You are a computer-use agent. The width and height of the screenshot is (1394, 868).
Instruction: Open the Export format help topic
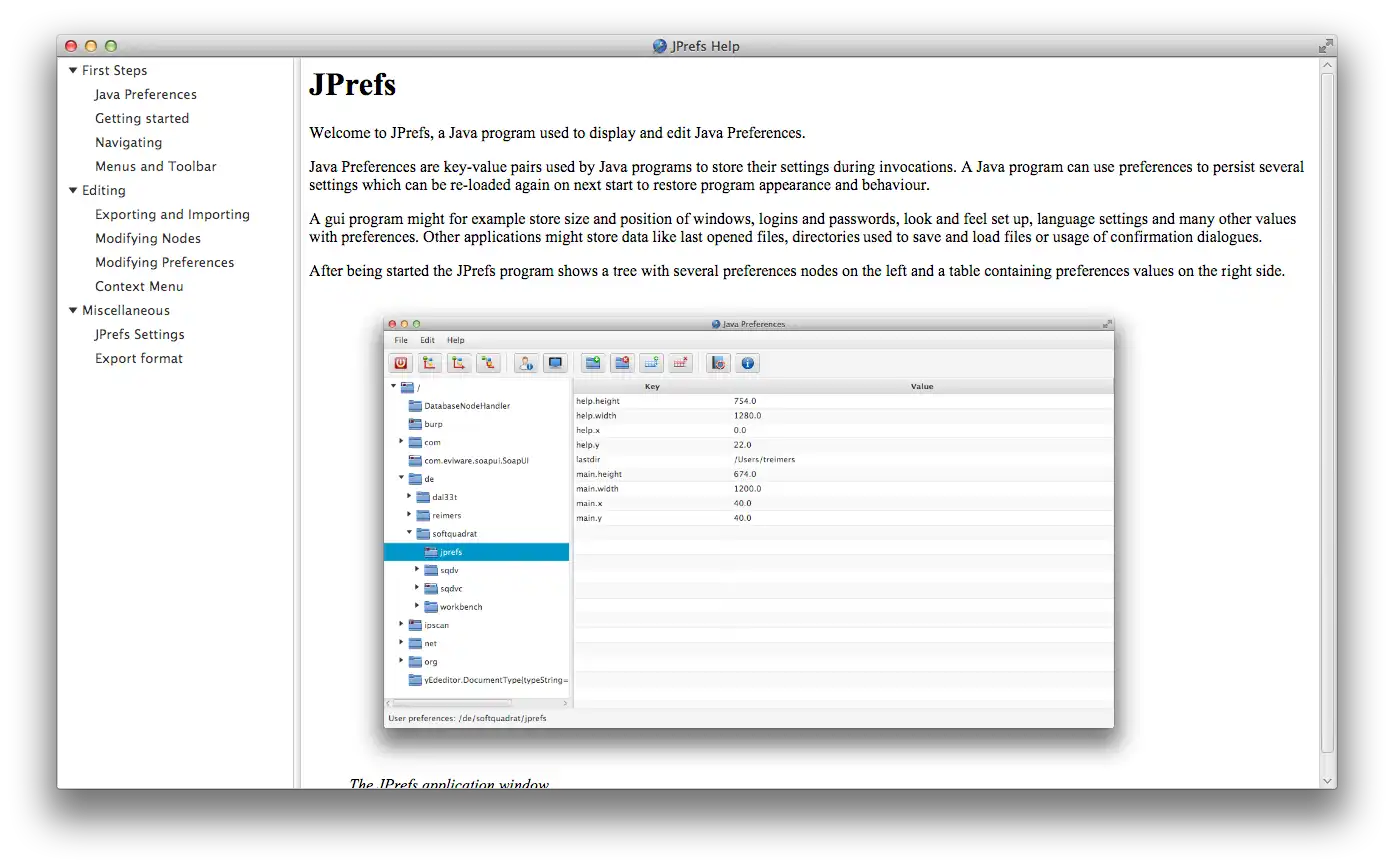[139, 358]
